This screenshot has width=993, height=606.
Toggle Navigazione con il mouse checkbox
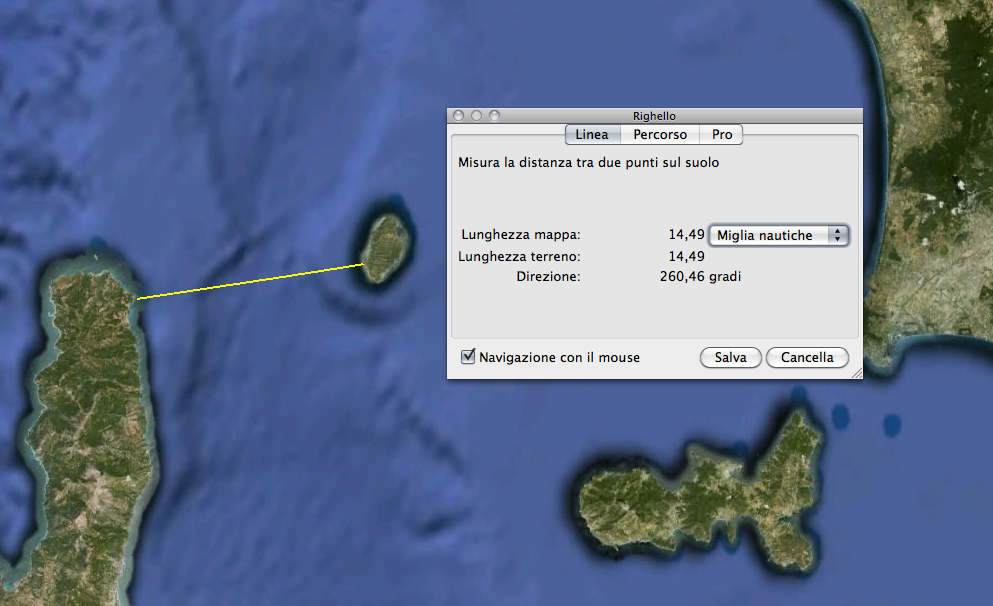[x=468, y=357]
